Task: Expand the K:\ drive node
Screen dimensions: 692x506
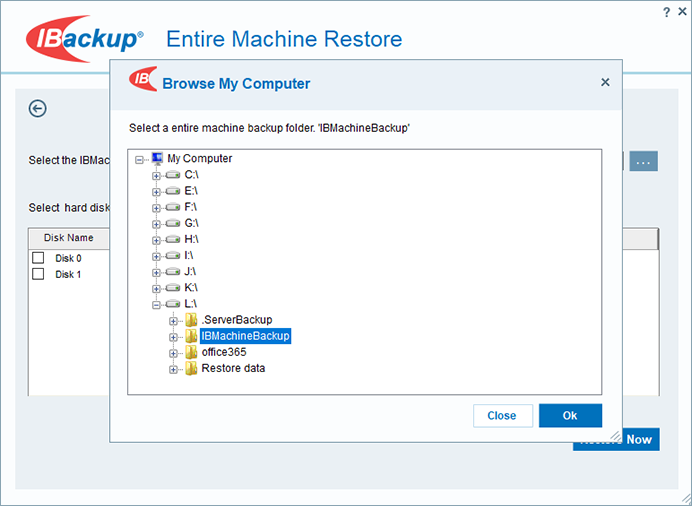Action: tap(156, 289)
